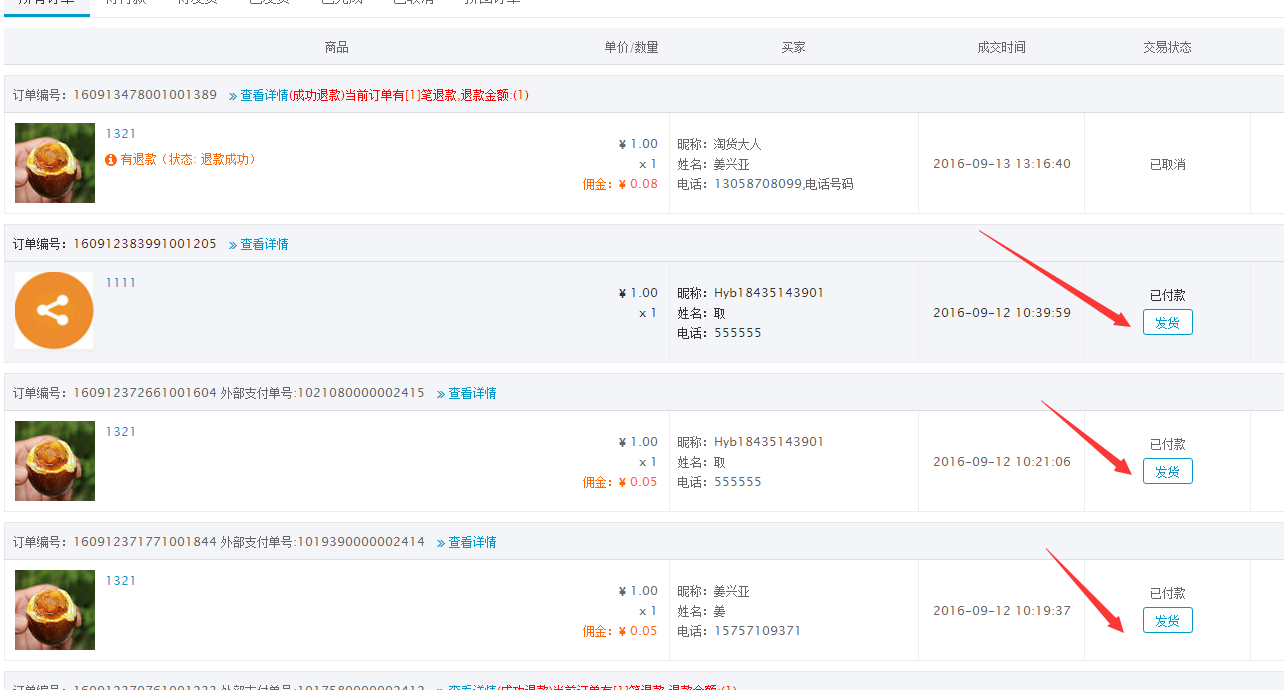1284x690 pixels.
Task: Click the 有退款（状态: 退款成功）text
Action: tap(189, 160)
